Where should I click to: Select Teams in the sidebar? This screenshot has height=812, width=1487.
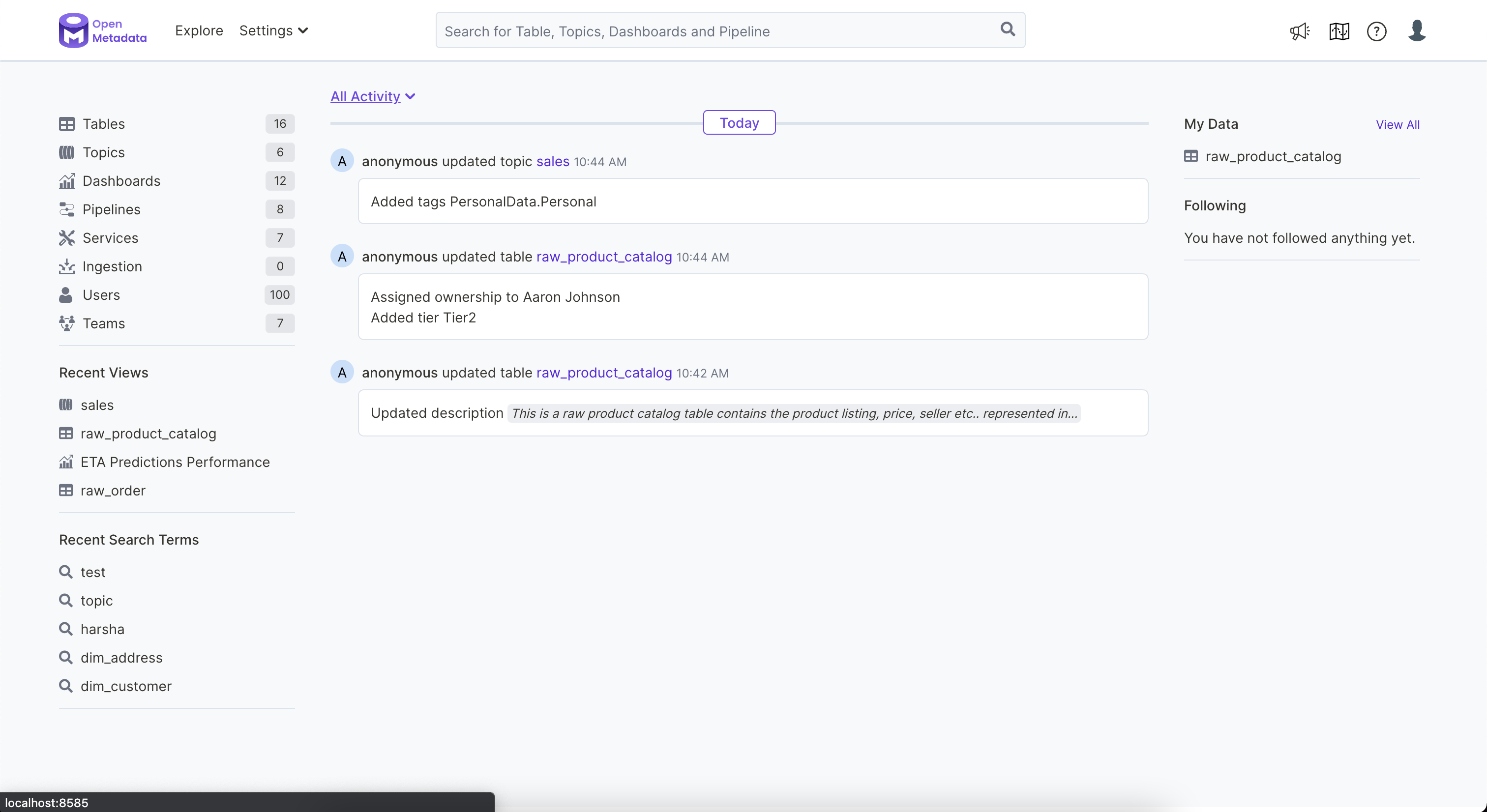[104, 323]
